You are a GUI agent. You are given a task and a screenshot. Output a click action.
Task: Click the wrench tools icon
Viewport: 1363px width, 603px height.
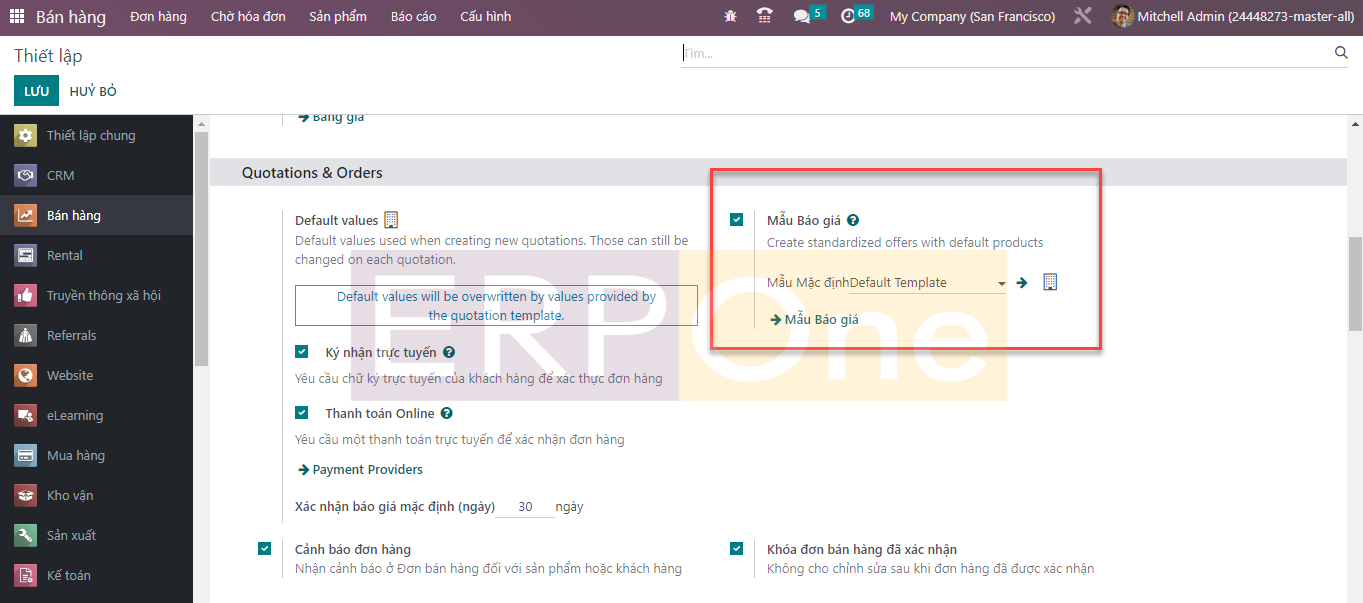click(x=1082, y=17)
